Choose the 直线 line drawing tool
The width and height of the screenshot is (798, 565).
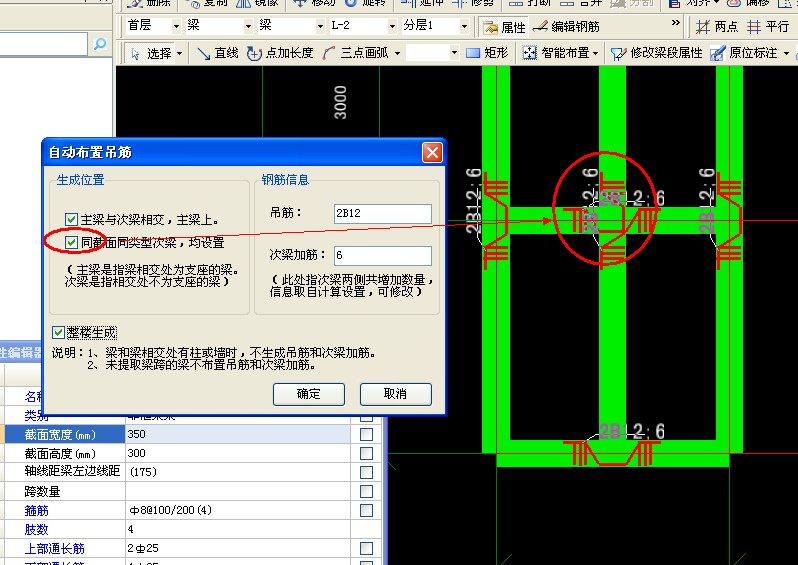click(218, 53)
